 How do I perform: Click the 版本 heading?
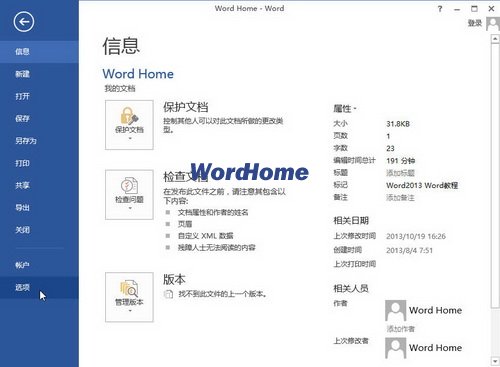click(x=174, y=279)
